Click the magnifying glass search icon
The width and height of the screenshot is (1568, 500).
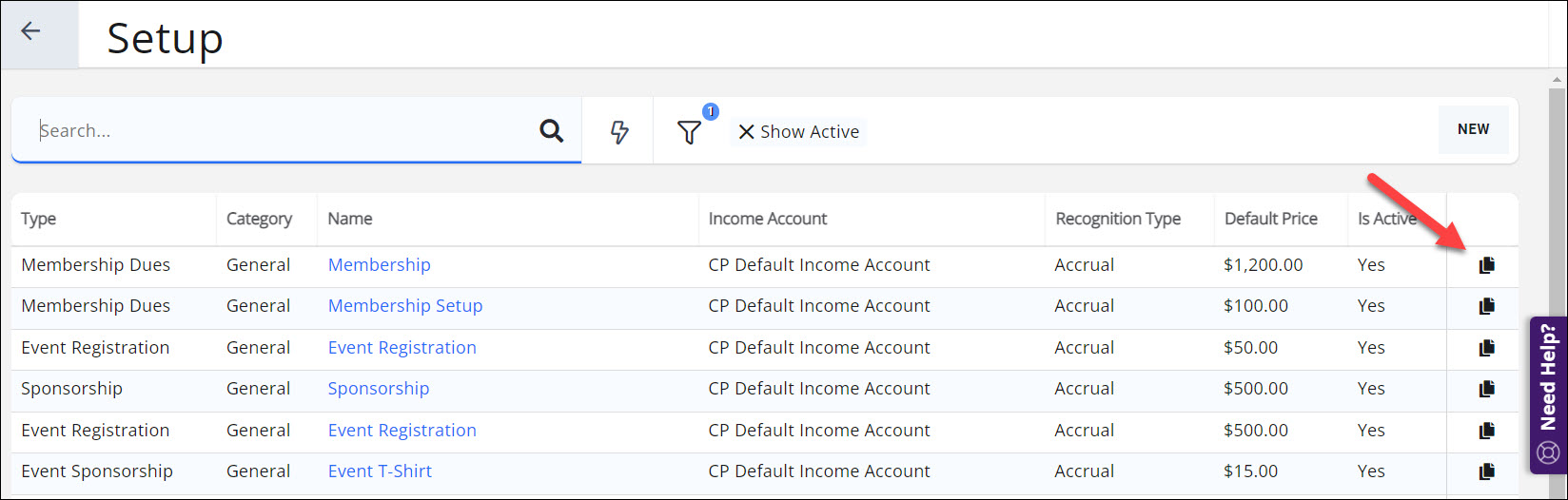click(551, 131)
